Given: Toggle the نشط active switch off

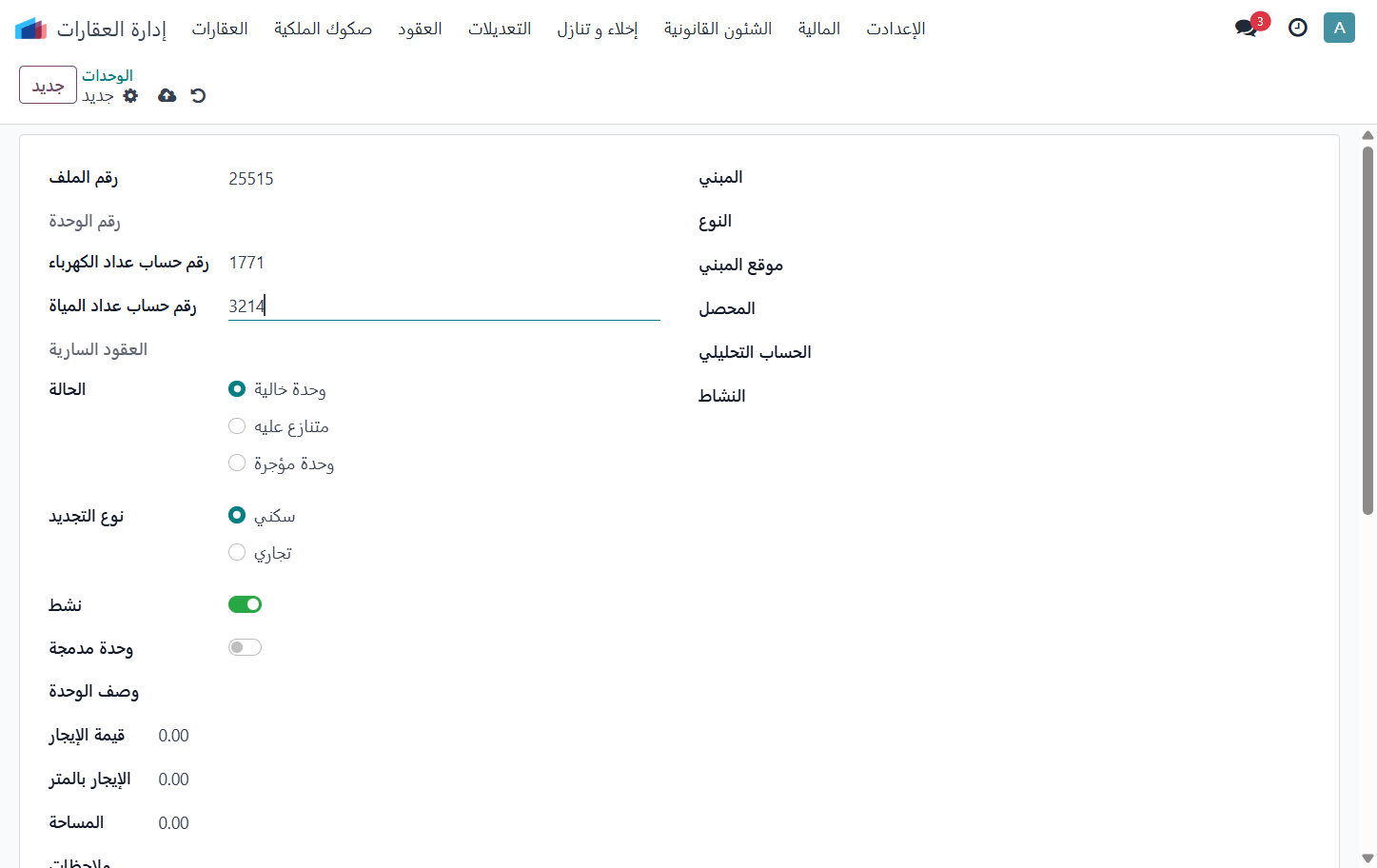Looking at the screenshot, I should [x=245, y=604].
